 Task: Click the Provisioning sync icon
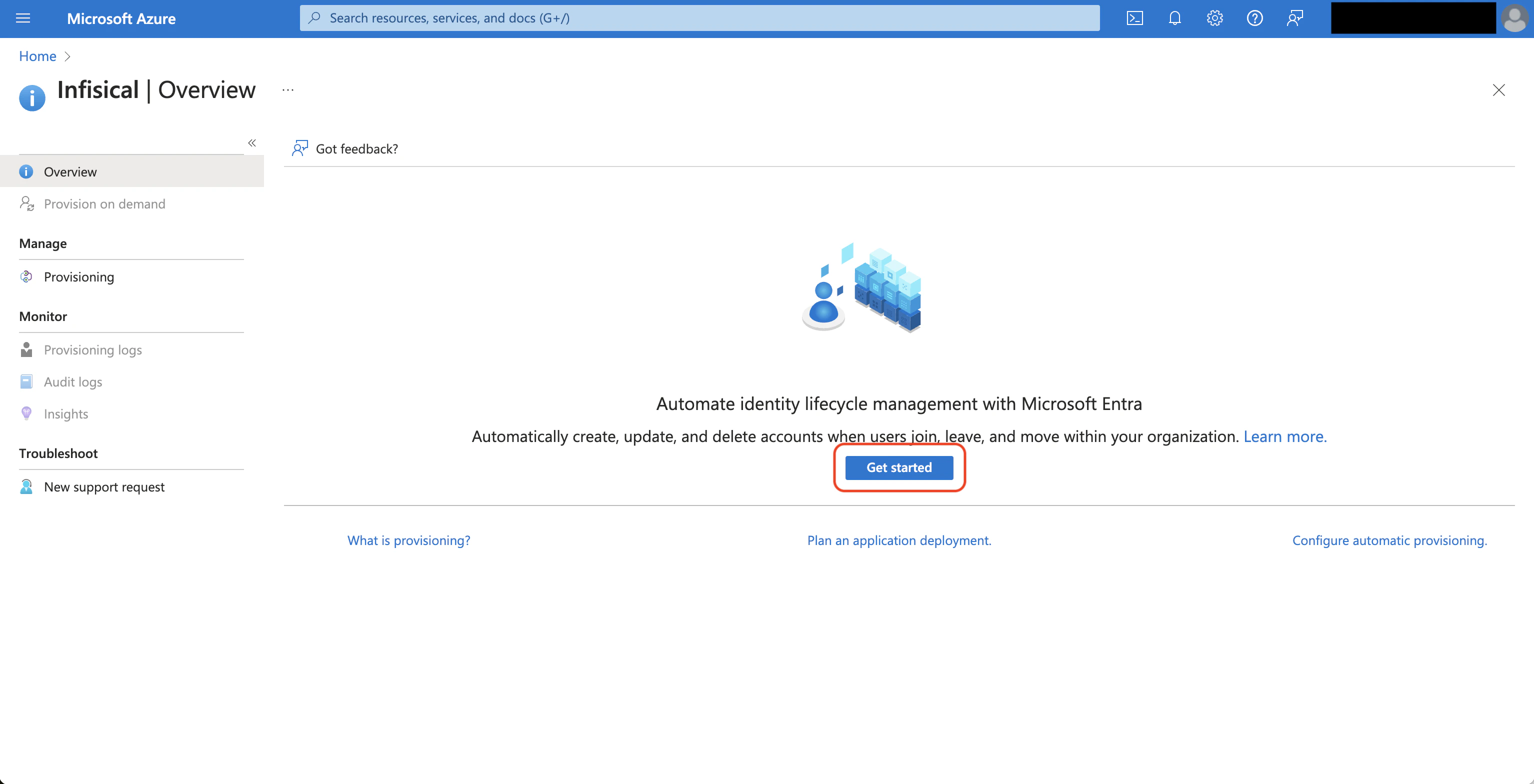(26, 277)
